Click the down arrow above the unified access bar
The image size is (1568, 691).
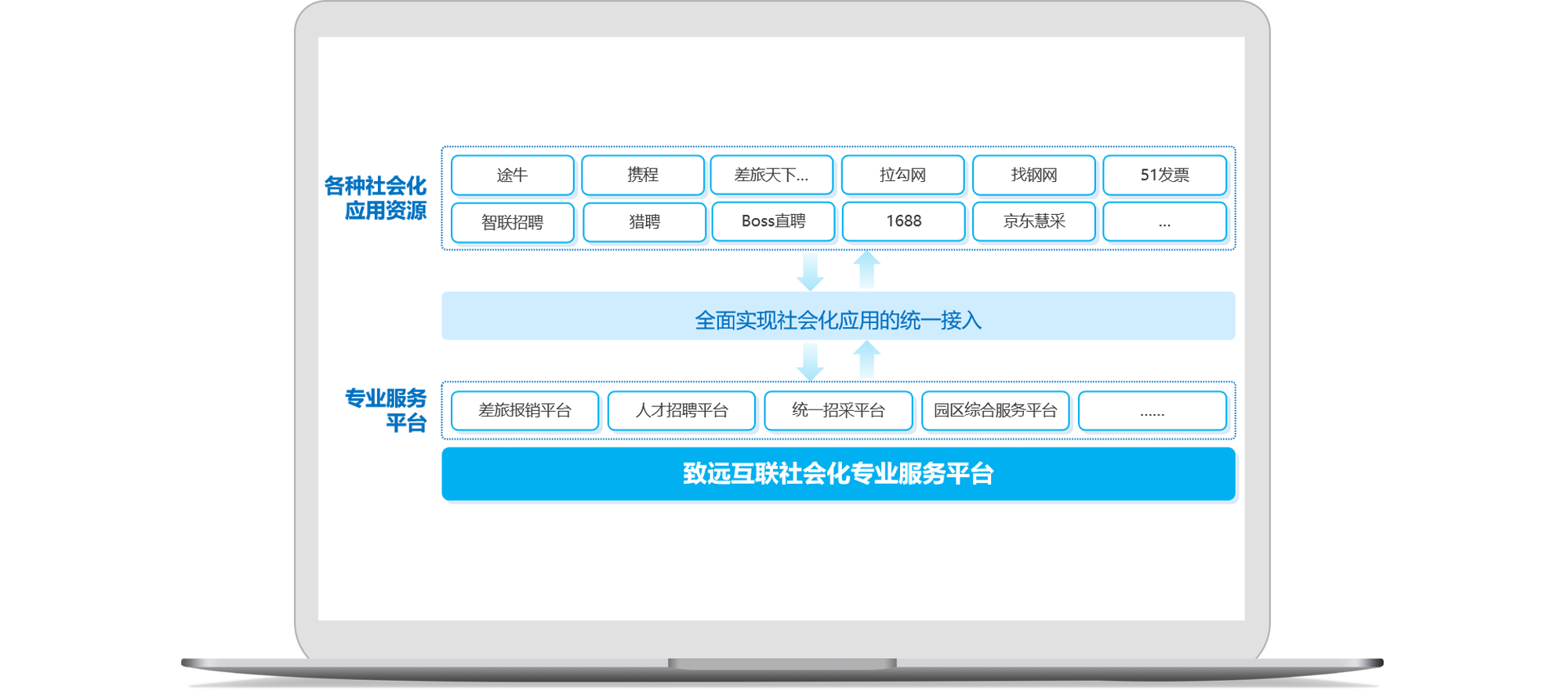810,271
